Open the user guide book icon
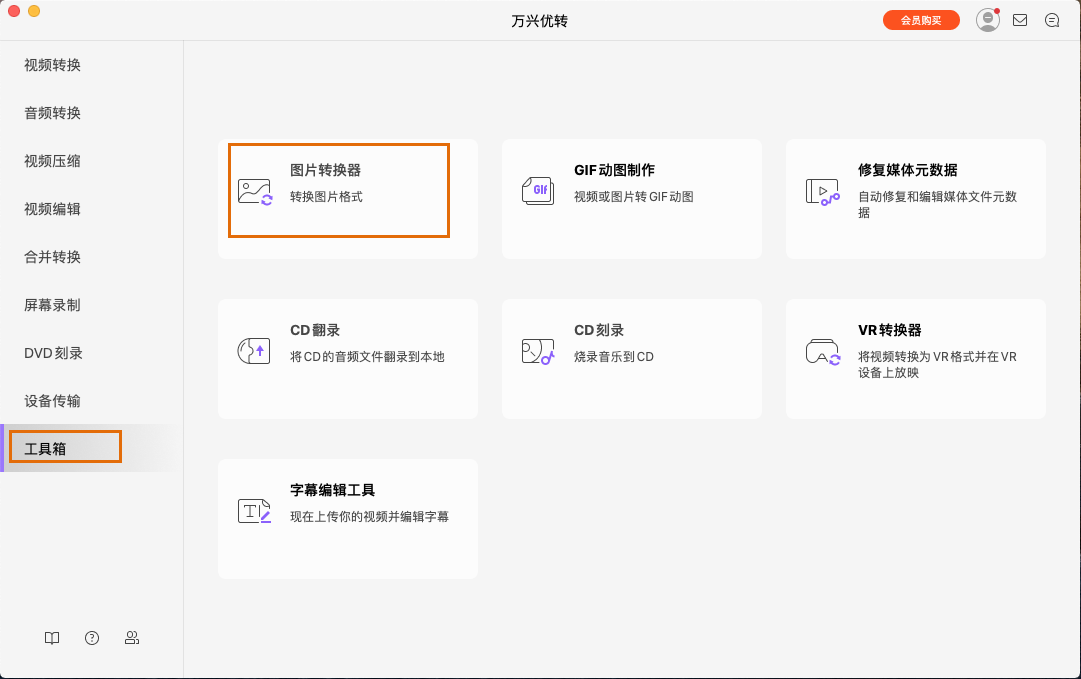1081x679 pixels. 51,638
